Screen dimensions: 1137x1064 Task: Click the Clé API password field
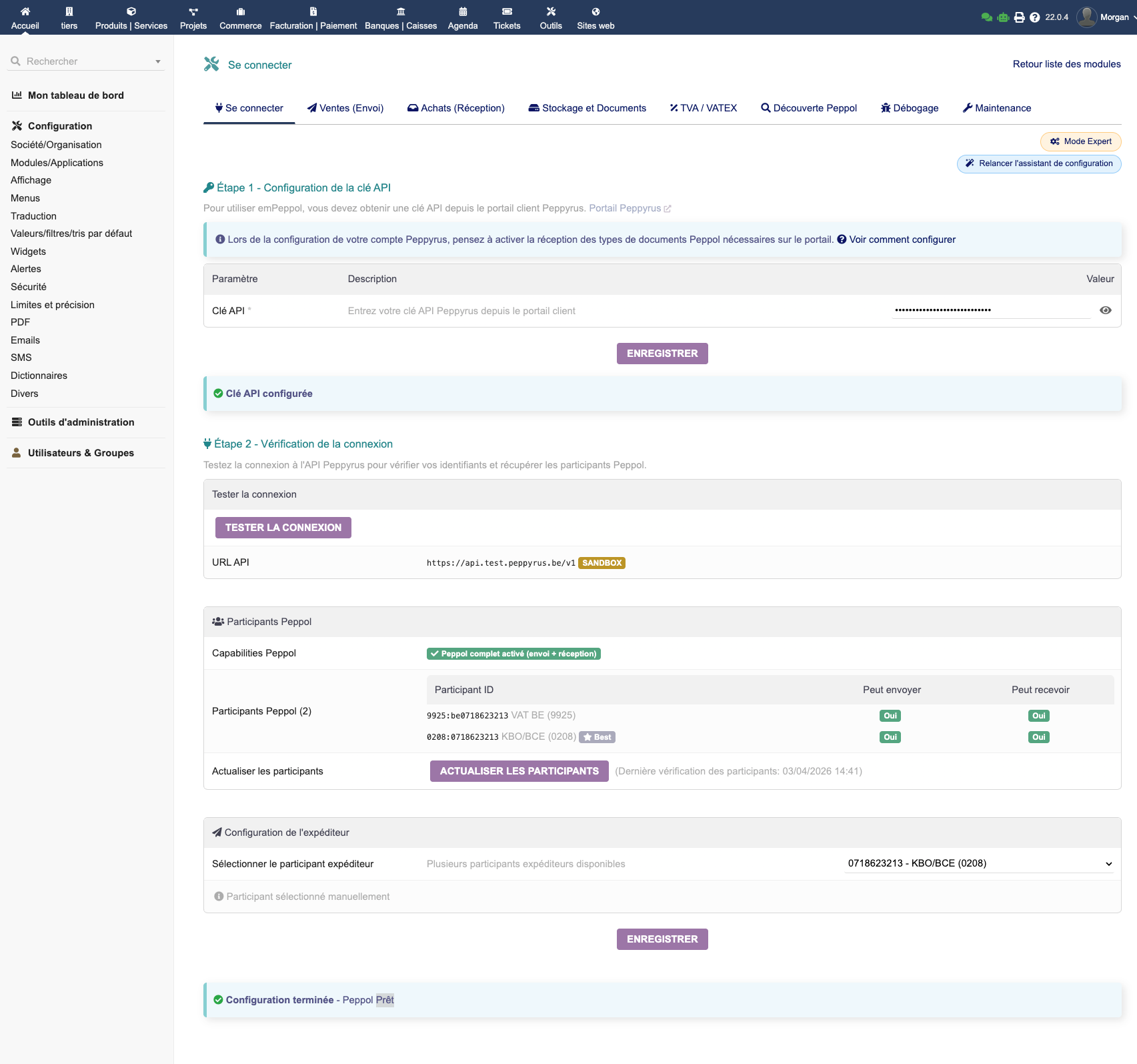click(990, 310)
